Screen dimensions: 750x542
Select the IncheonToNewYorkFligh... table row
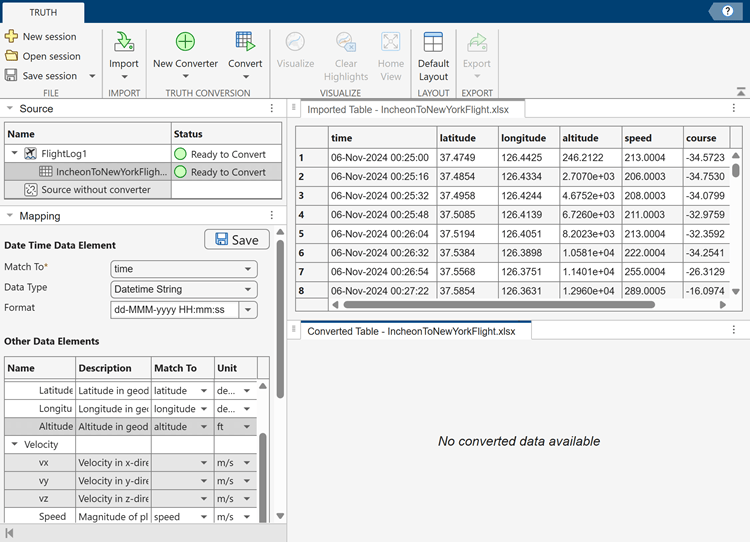point(143,172)
